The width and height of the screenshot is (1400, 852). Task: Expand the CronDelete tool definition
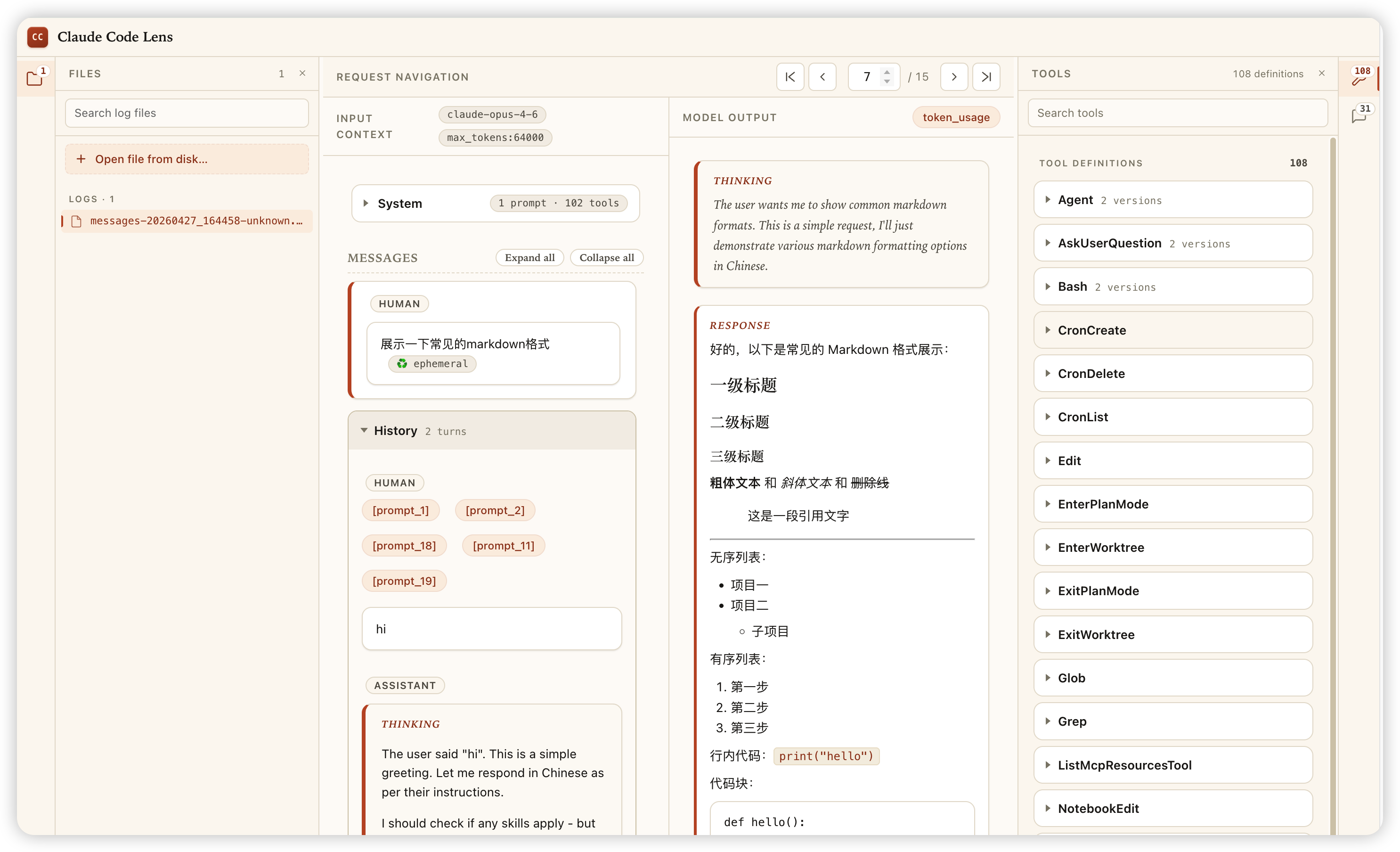1173,373
